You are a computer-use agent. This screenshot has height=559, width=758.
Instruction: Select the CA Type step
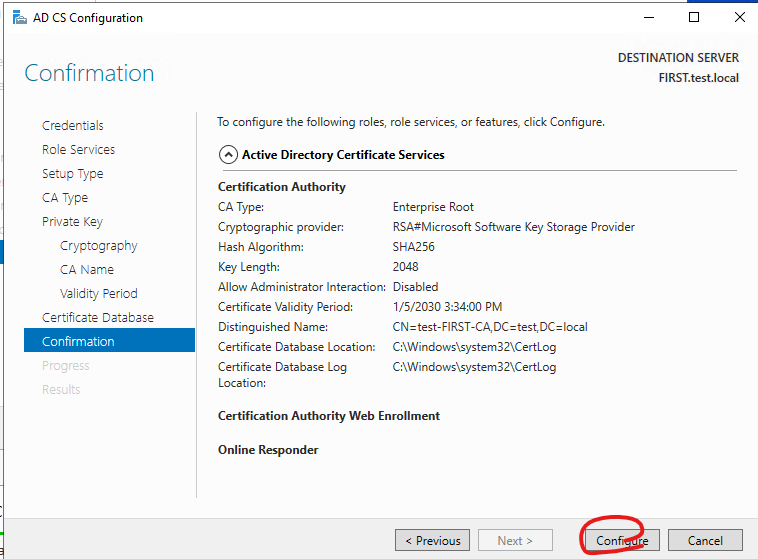point(65,198)
